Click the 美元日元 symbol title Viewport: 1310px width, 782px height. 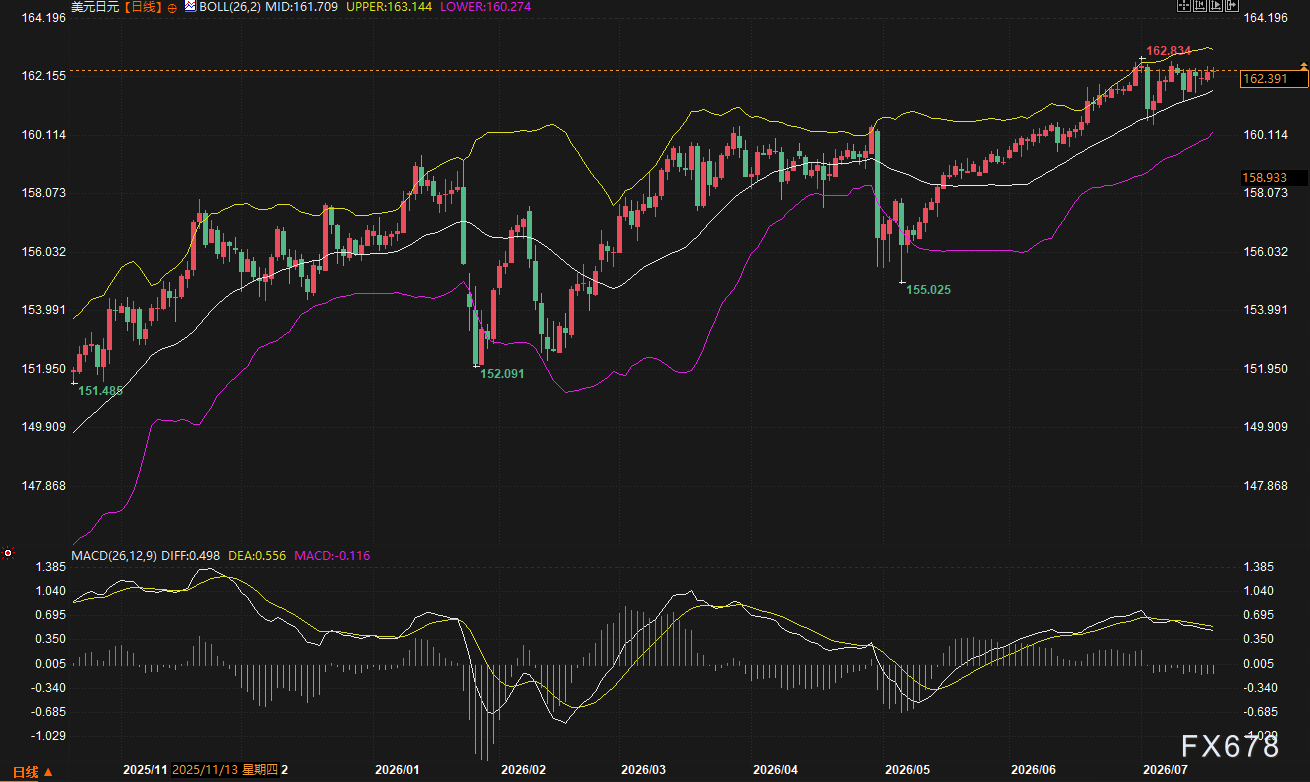[x=95, y=7]
